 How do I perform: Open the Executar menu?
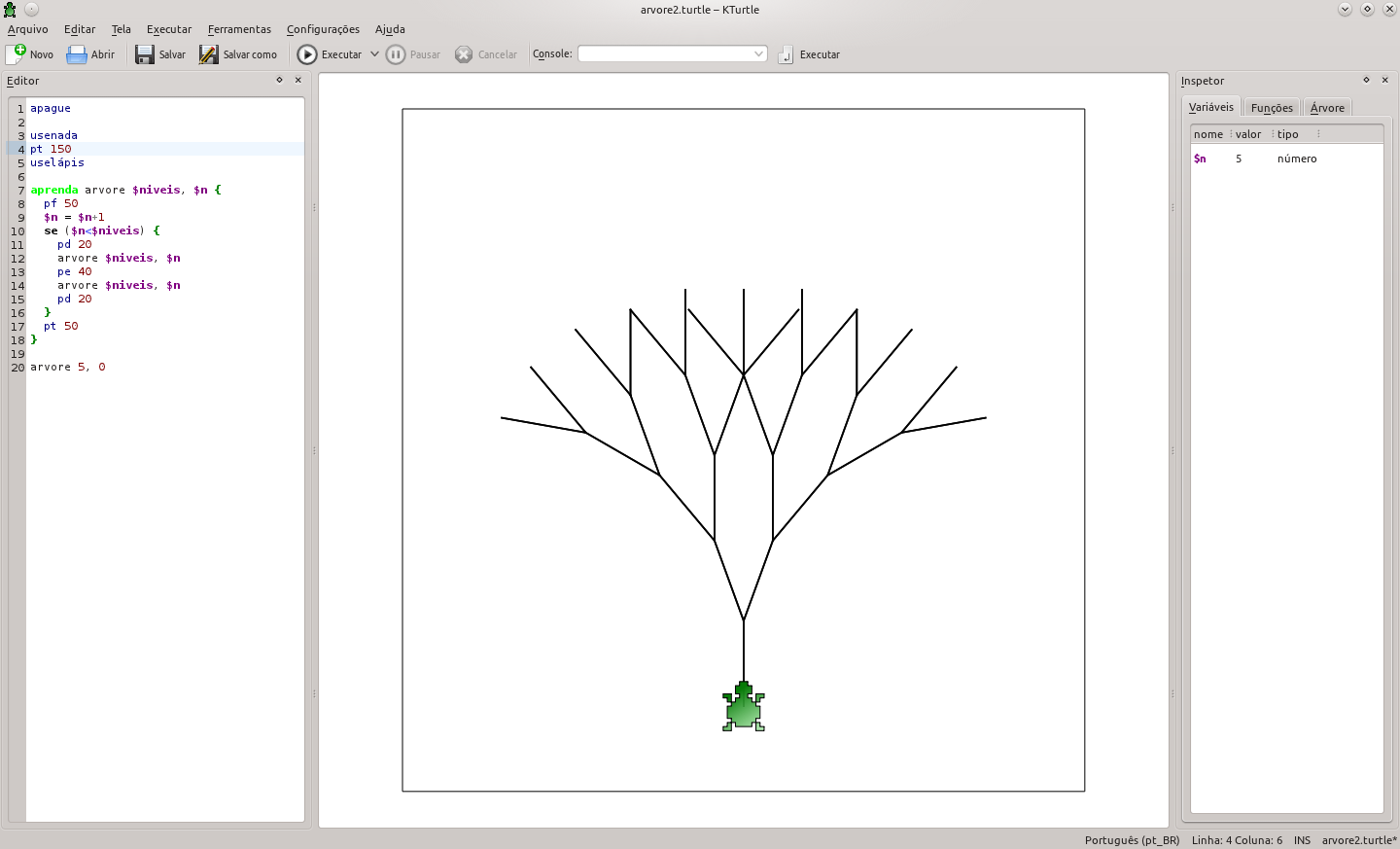[169, 29]
